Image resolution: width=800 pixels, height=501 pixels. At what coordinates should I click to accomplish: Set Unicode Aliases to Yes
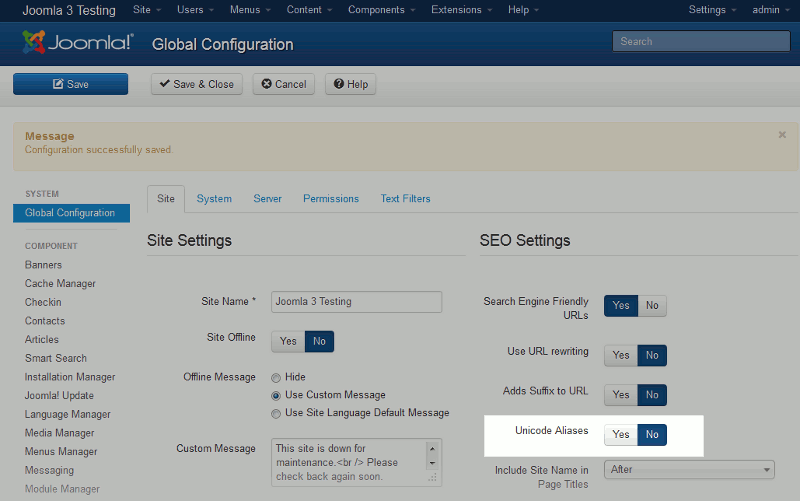tap(620, 434)
